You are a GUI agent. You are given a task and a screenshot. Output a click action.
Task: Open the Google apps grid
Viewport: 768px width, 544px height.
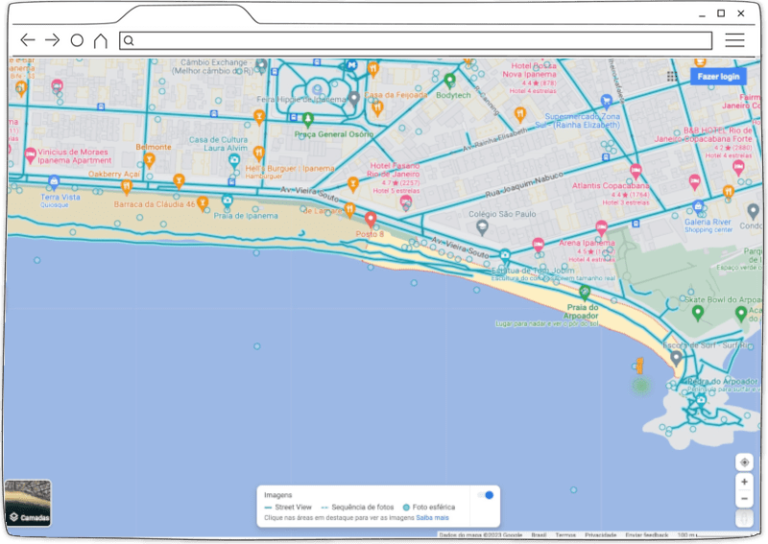click(x=672, y=76)
